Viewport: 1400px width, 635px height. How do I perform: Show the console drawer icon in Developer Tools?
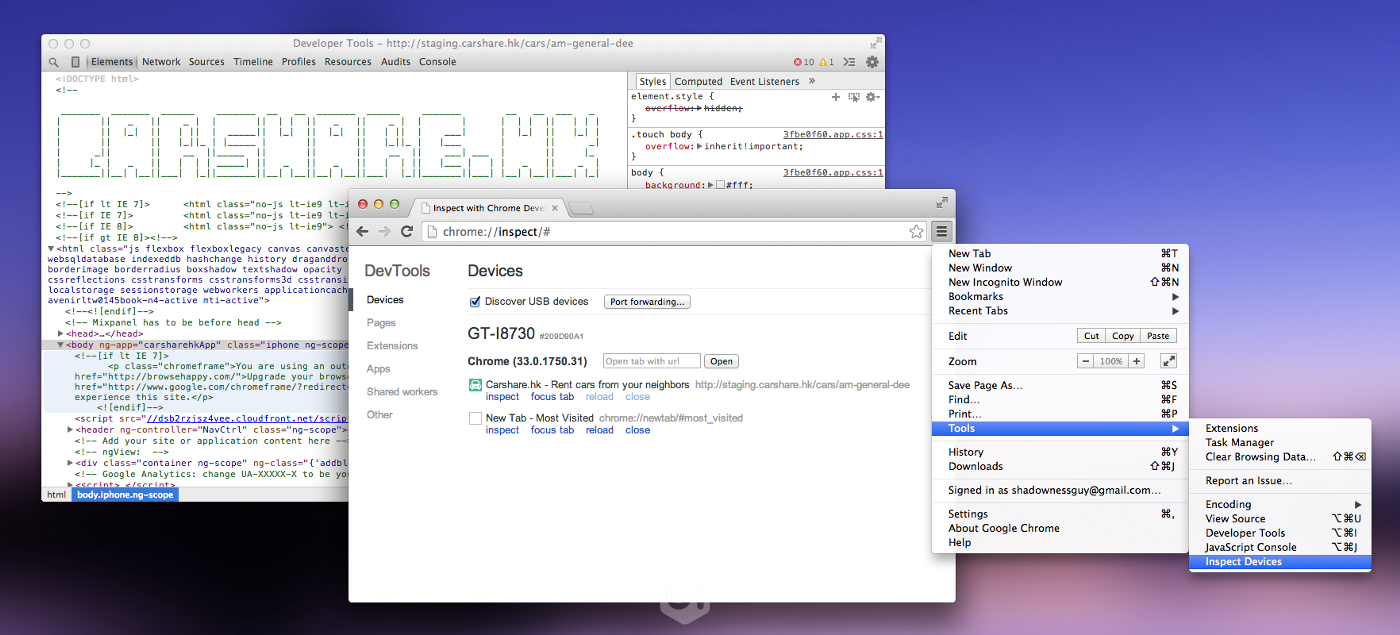click(849, 62)
